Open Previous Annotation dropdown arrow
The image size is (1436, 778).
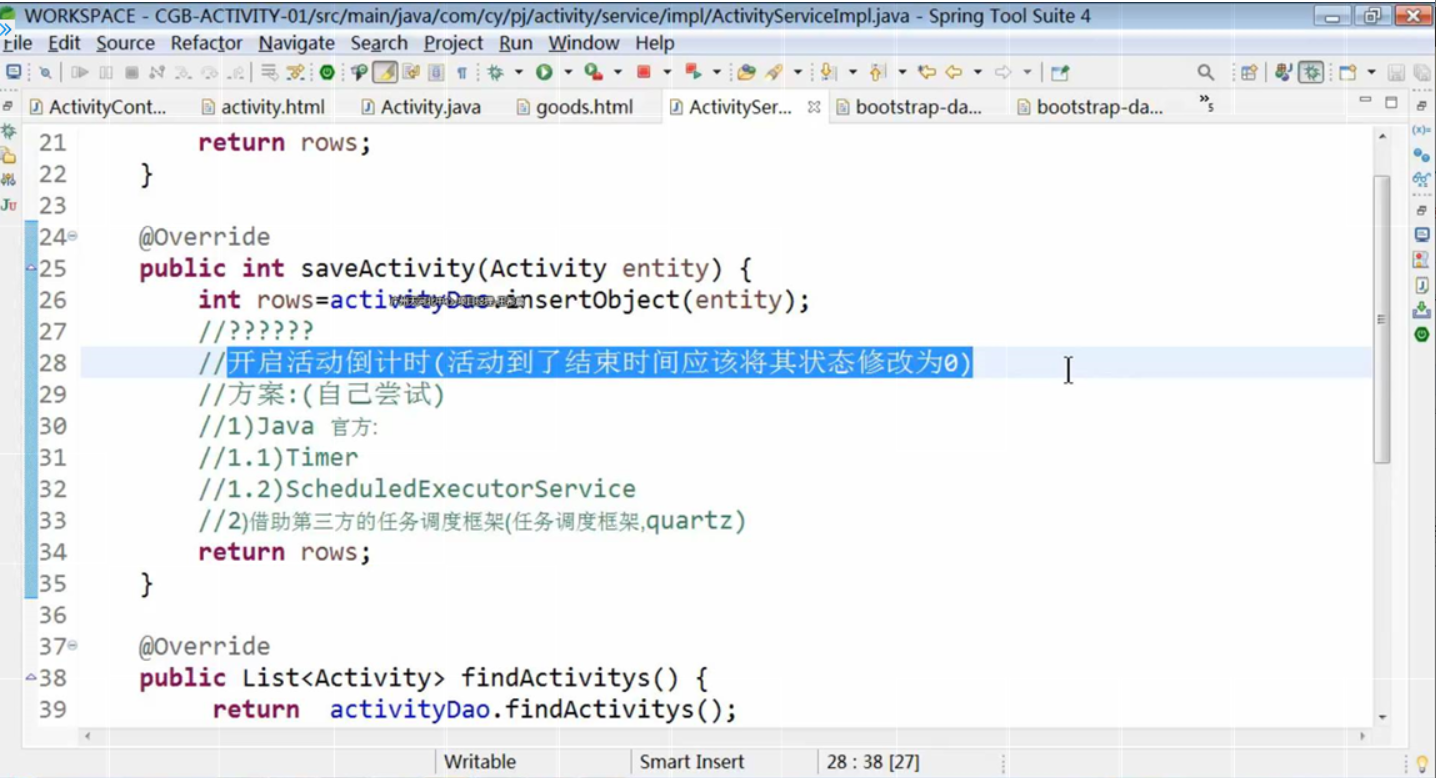[902, 72]
